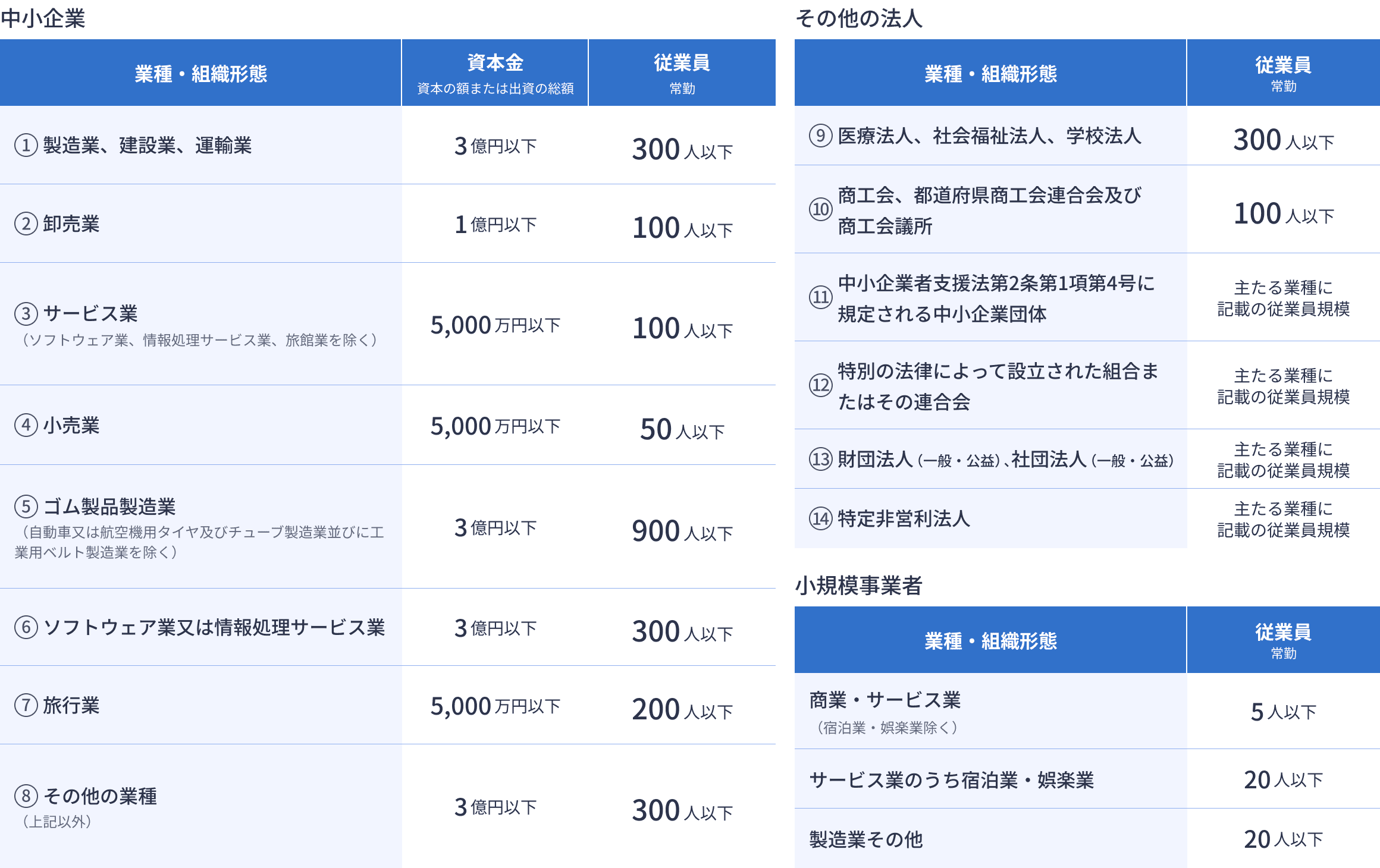Select row ⑦ 旅行業 label
This screenshot has width=1380, height=868.
pos(57,705)
